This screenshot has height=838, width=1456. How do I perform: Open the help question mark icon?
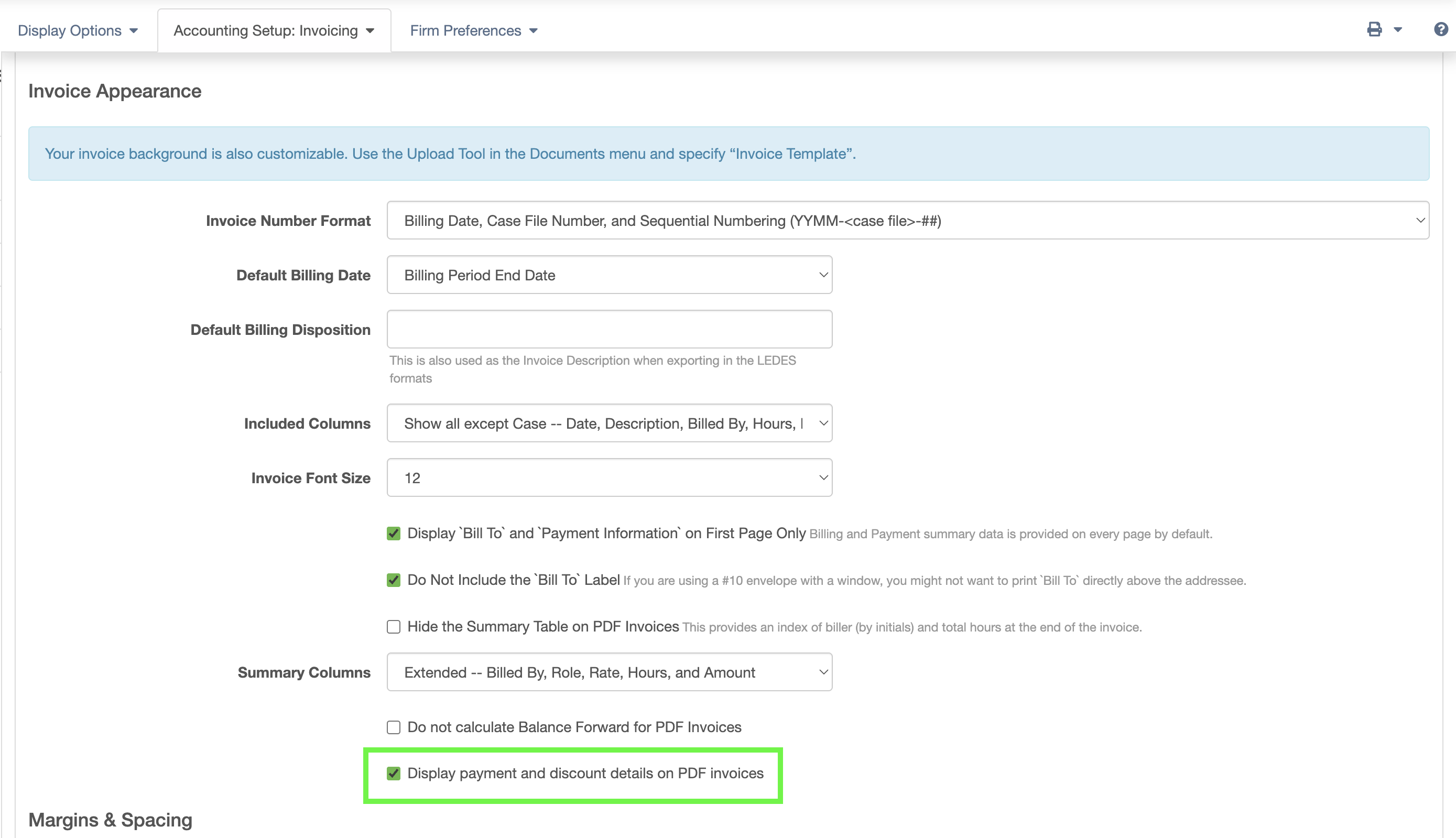coord(1441,29)
